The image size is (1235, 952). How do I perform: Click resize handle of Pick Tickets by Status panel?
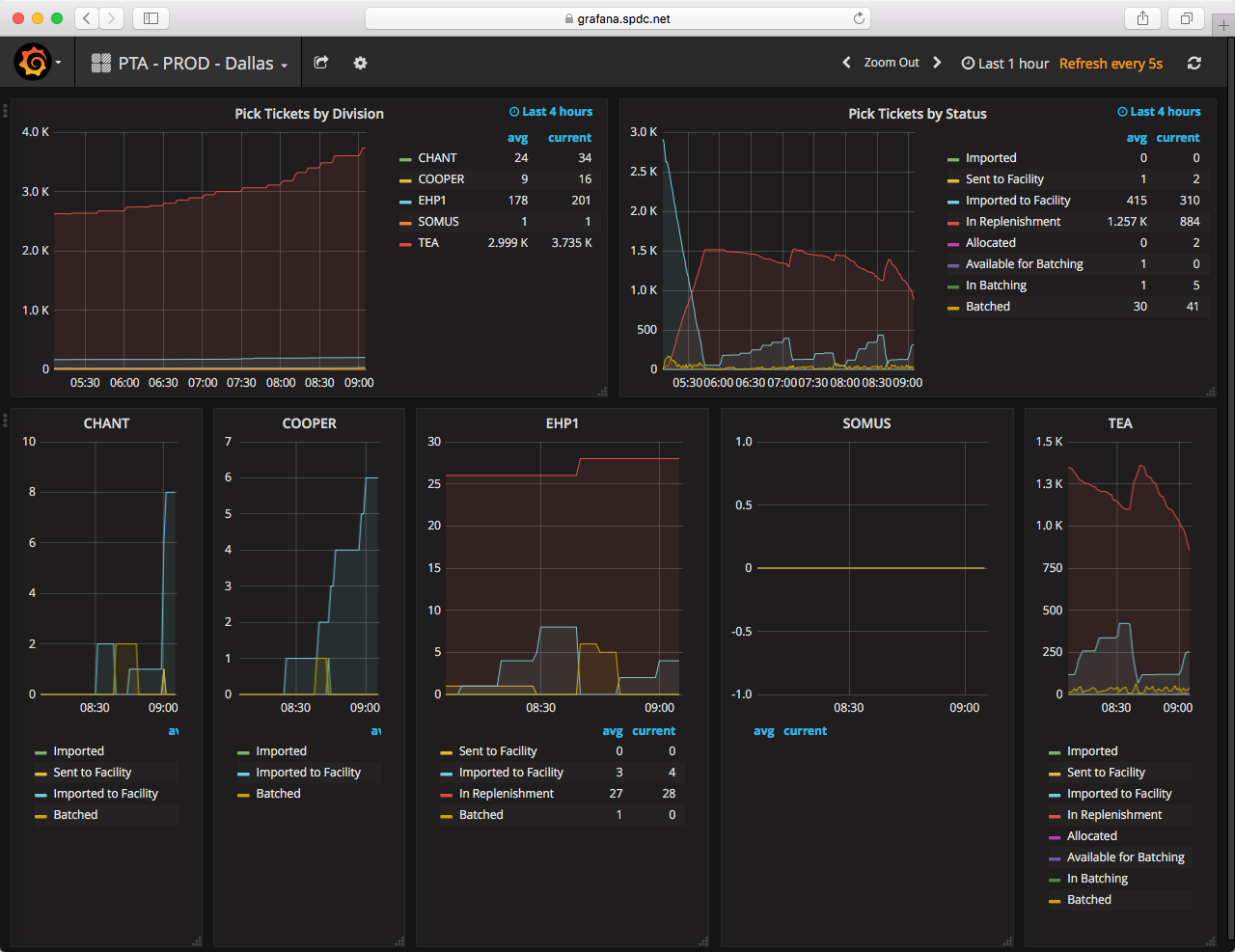click(1210, 392)
